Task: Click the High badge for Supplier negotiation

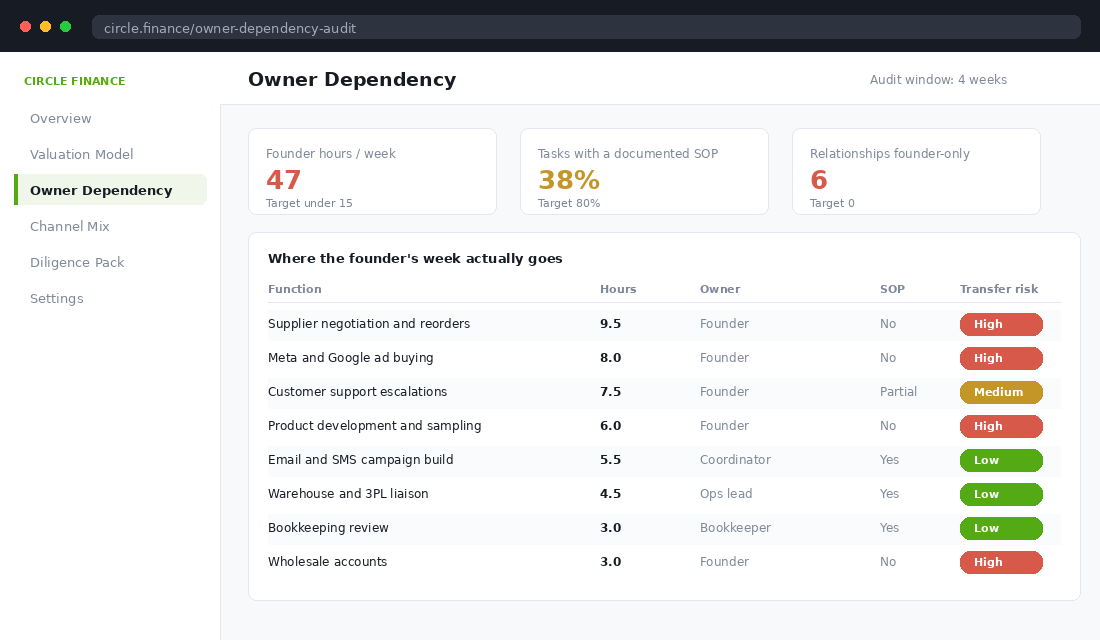Action: click(1001, 324)
